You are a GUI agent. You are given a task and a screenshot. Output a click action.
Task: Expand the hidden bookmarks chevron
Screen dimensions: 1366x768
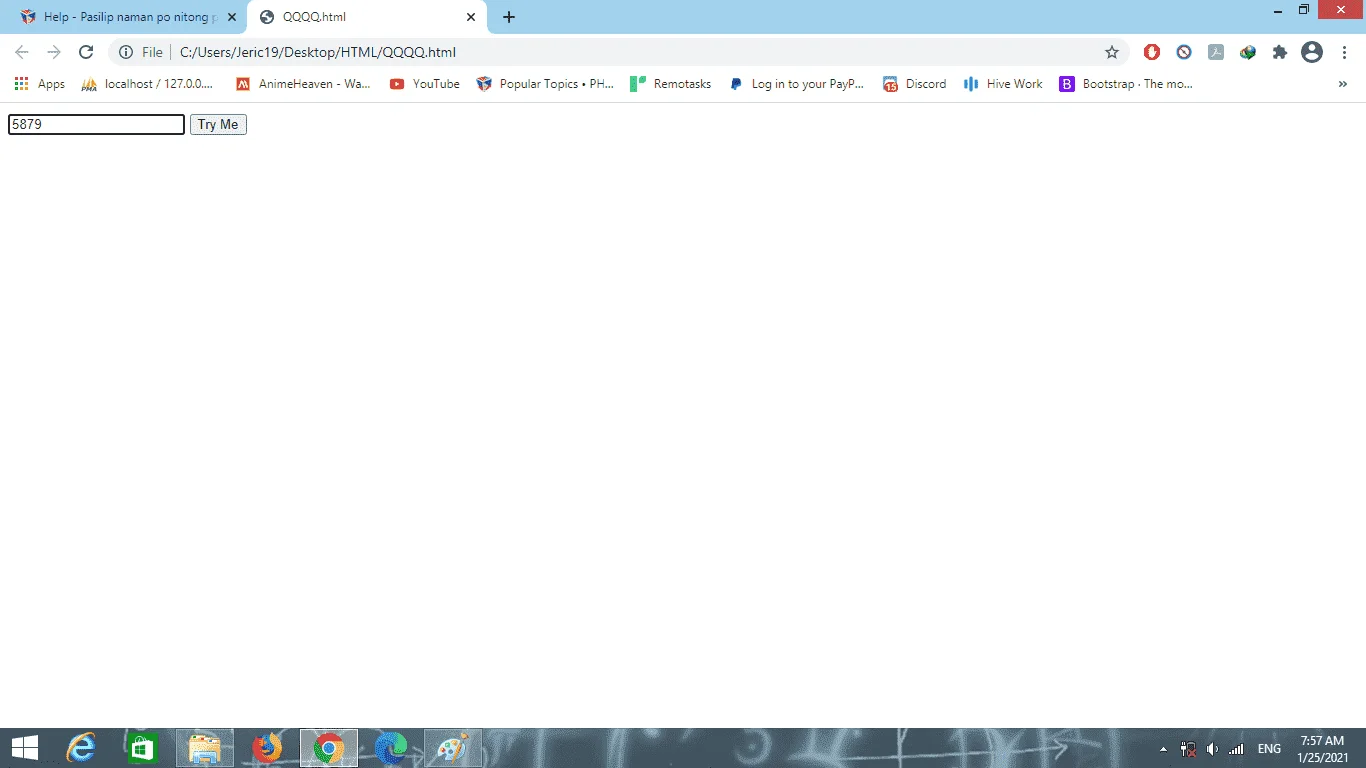1343,84
